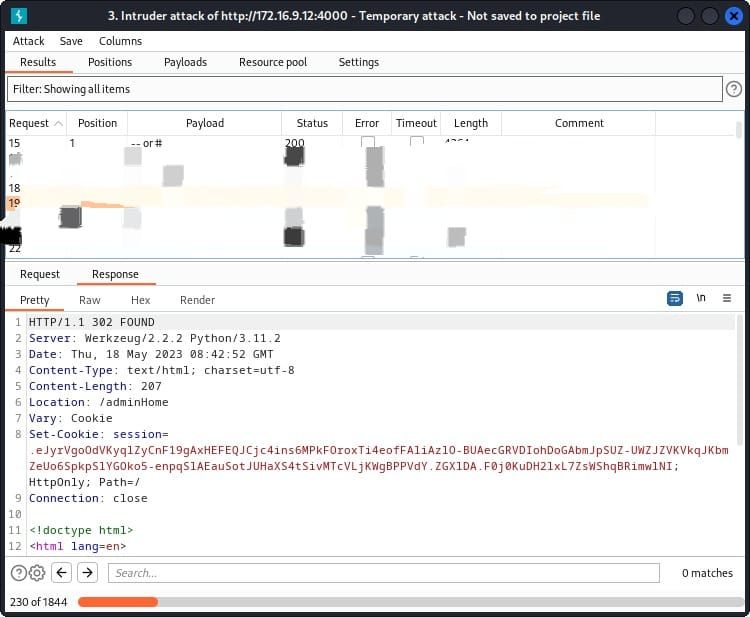The height and width of the screenshot is (617, 750).
Task: Sort by the Timeout column header
Action: click(x=416, y=123)
